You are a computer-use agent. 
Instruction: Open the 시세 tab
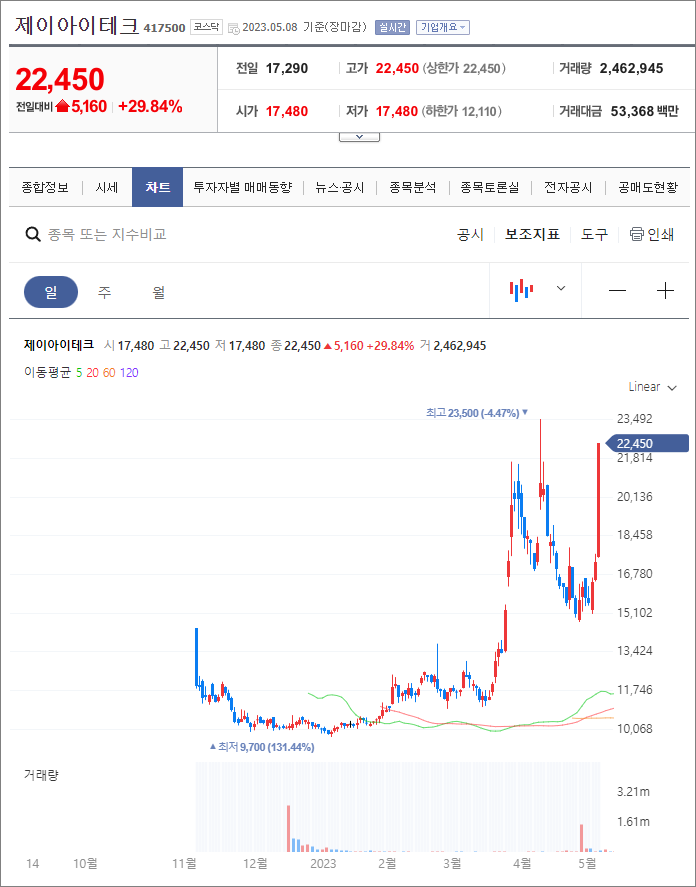point(106,187)
